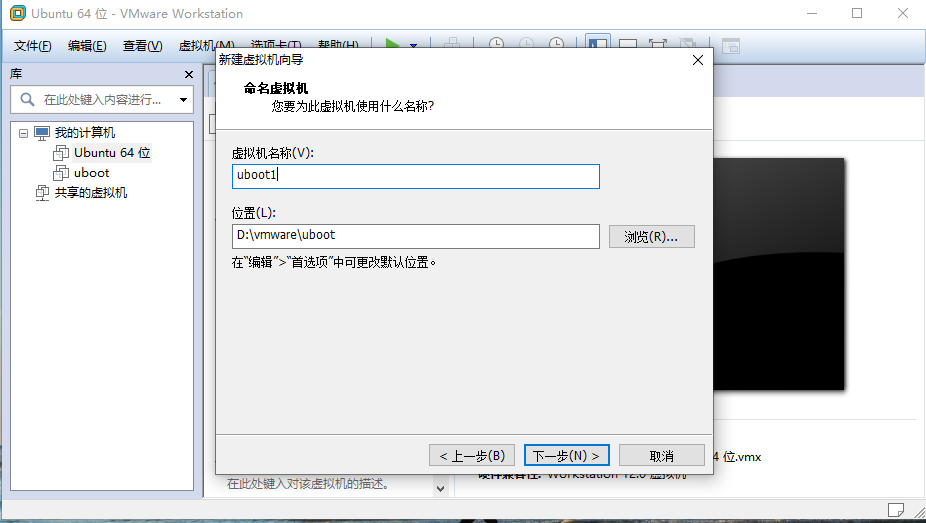The height and width of the screenshot is (523, 926).
Task: Click the revert-to-snapshot clock icon
Action: 526,44
